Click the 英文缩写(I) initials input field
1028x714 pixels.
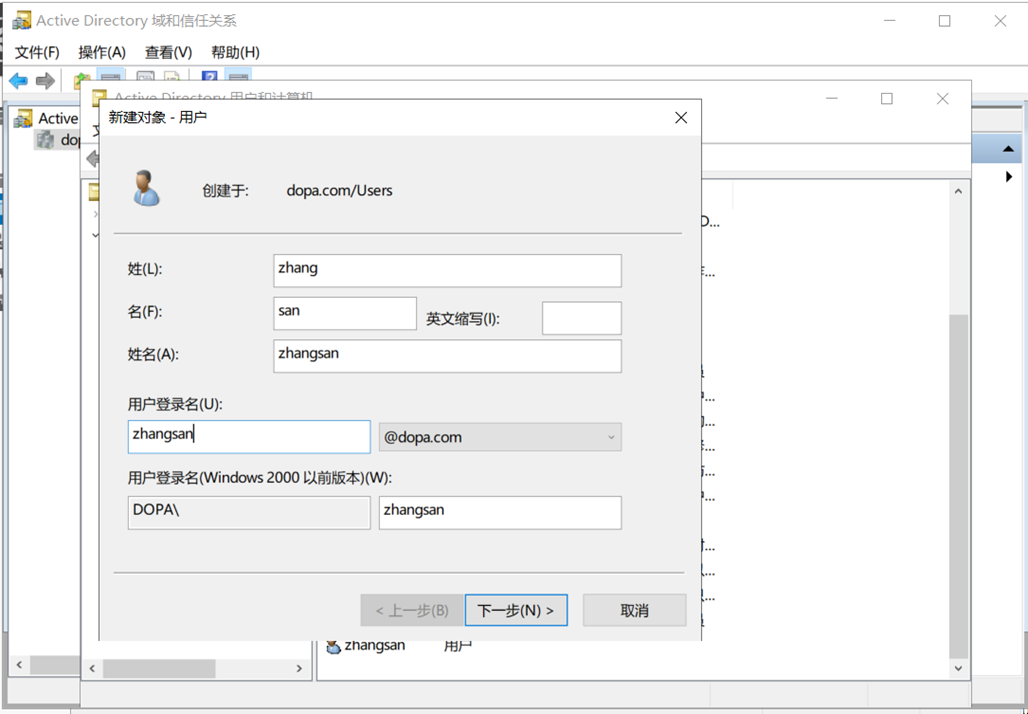pos(581,318)
